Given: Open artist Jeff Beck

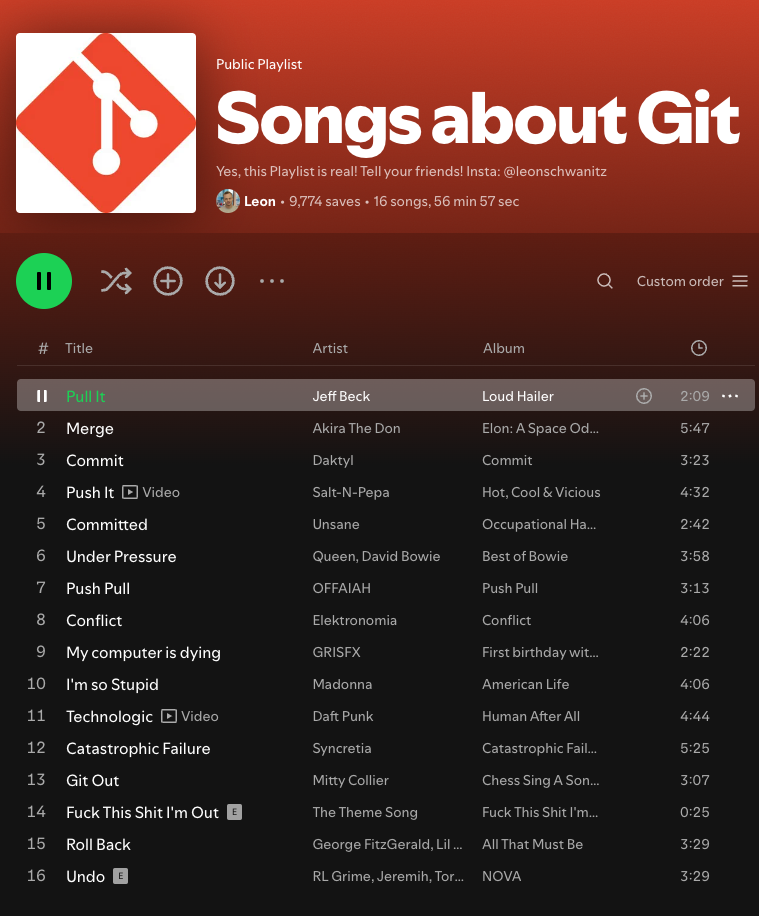Looking at the screenshot, I should pyautogui.click(x=341, y=396).
